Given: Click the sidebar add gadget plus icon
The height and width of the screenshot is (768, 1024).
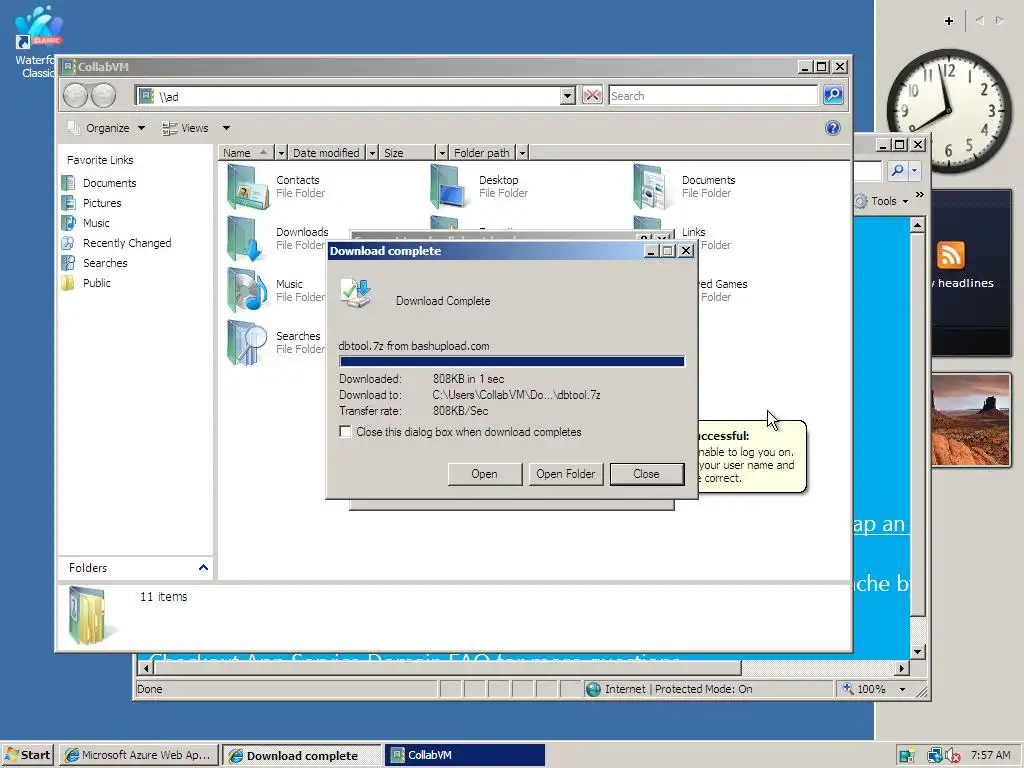Looking at the screenshot, I should point(949,21).
